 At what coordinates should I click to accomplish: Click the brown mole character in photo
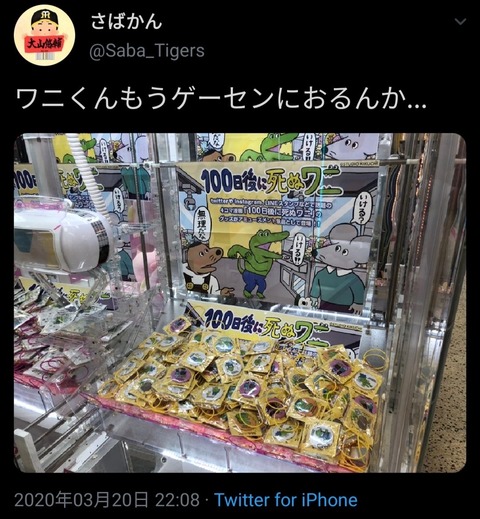pyautogui.click(x=203, y=268)
